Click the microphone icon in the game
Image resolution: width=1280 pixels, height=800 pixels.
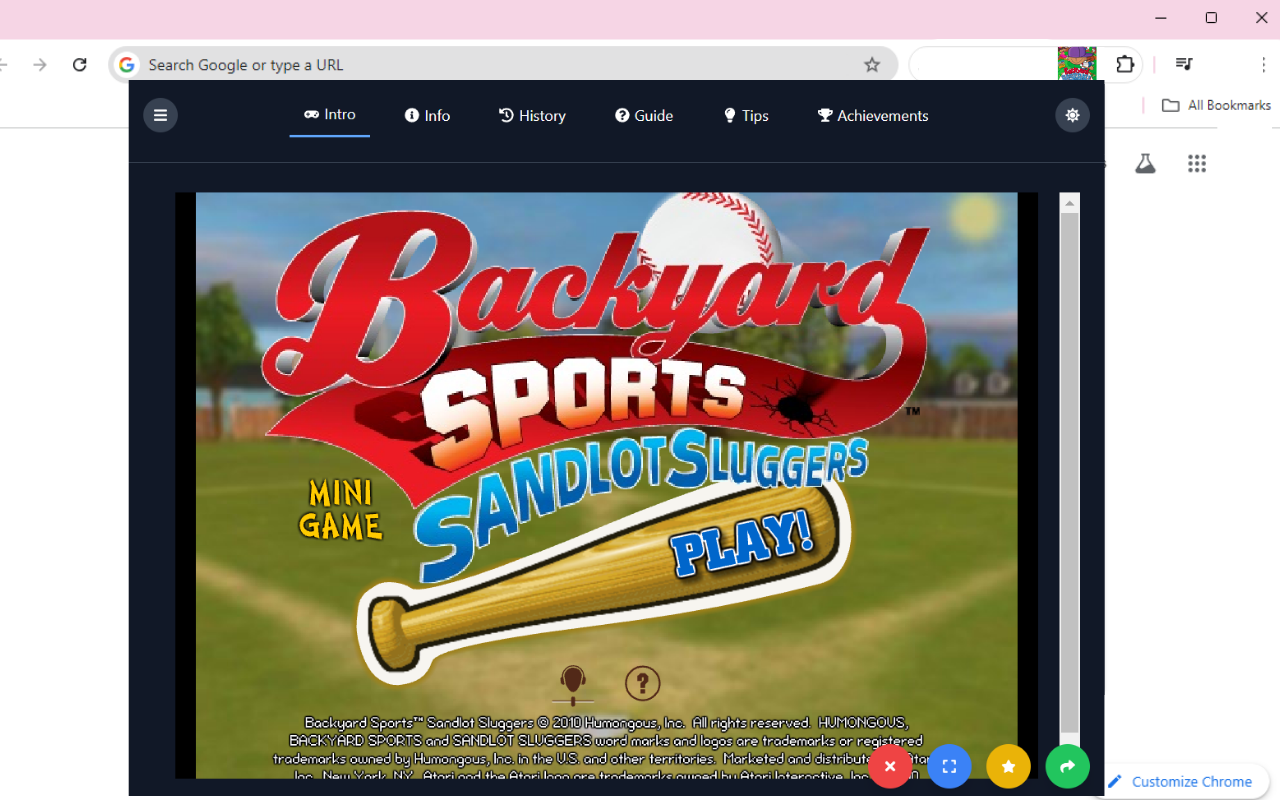coord(572,685)
